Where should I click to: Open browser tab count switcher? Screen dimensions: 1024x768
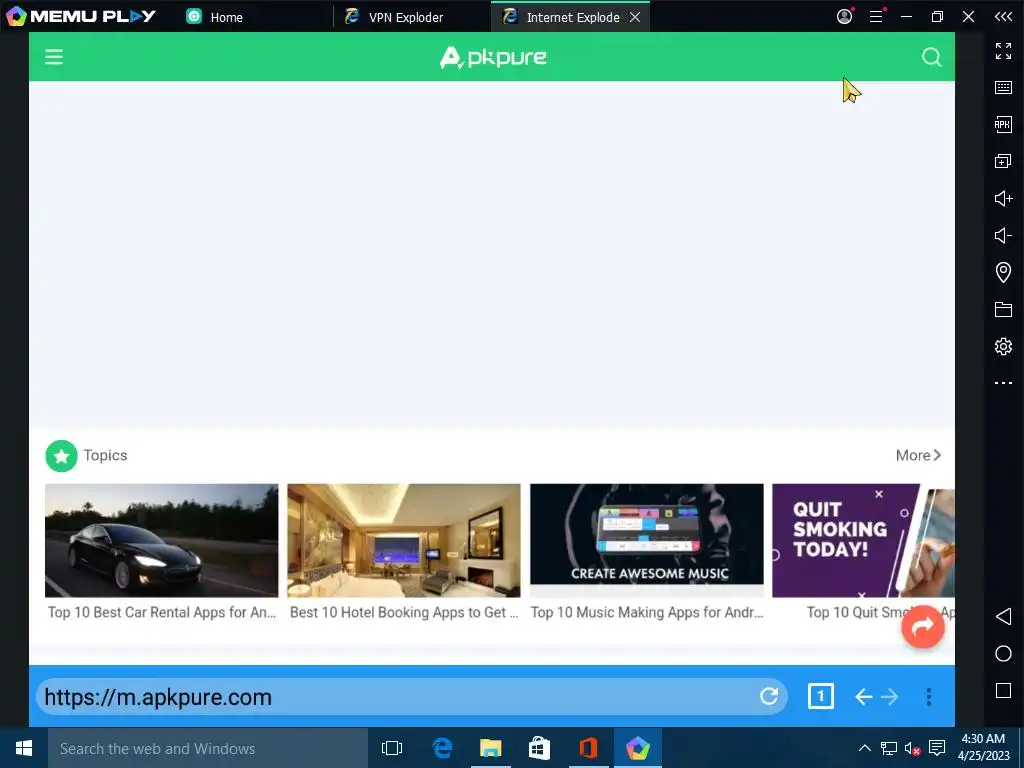click(820, 696)
